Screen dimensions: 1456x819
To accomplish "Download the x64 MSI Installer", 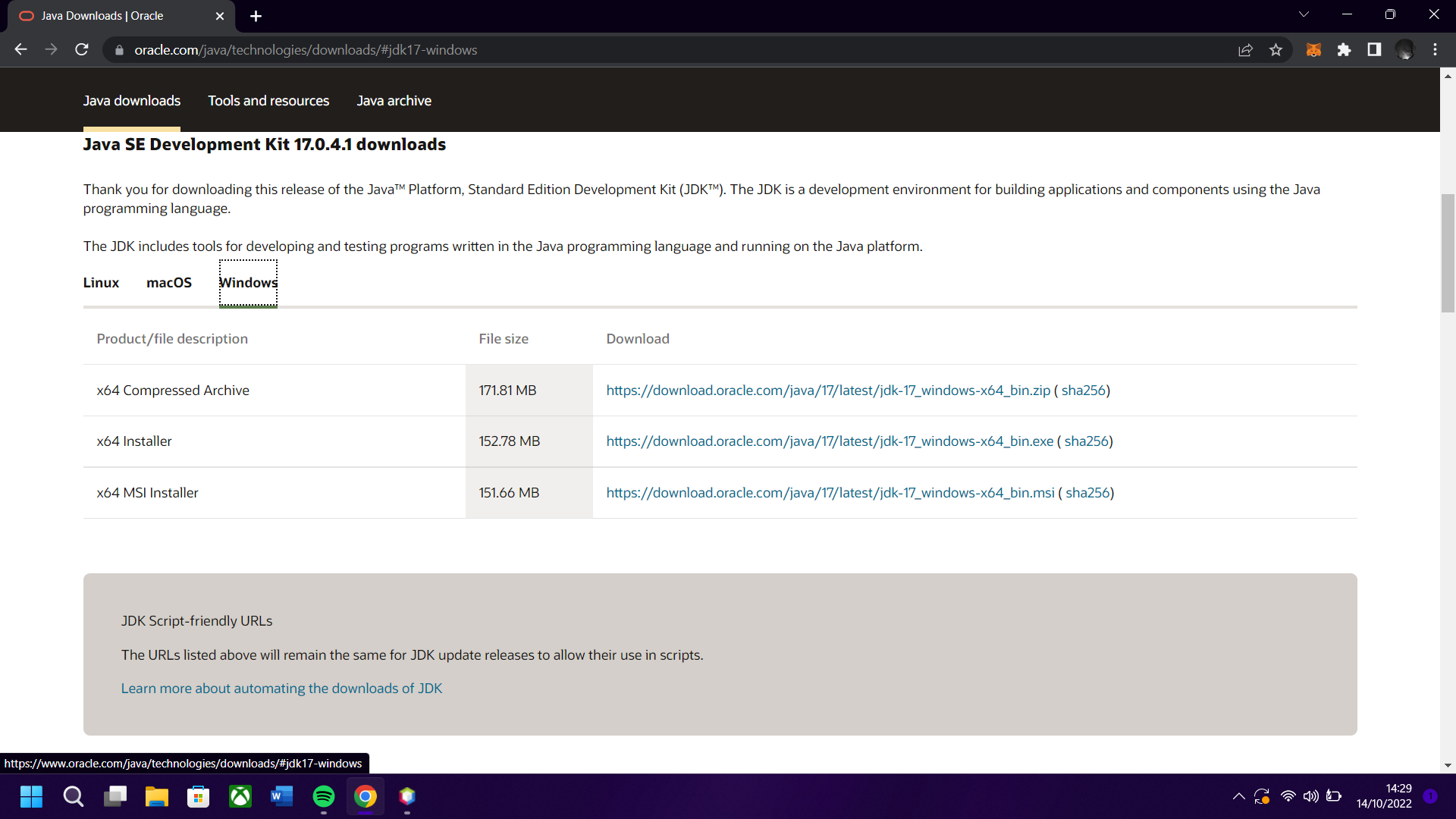I will [x=830, y=492].
